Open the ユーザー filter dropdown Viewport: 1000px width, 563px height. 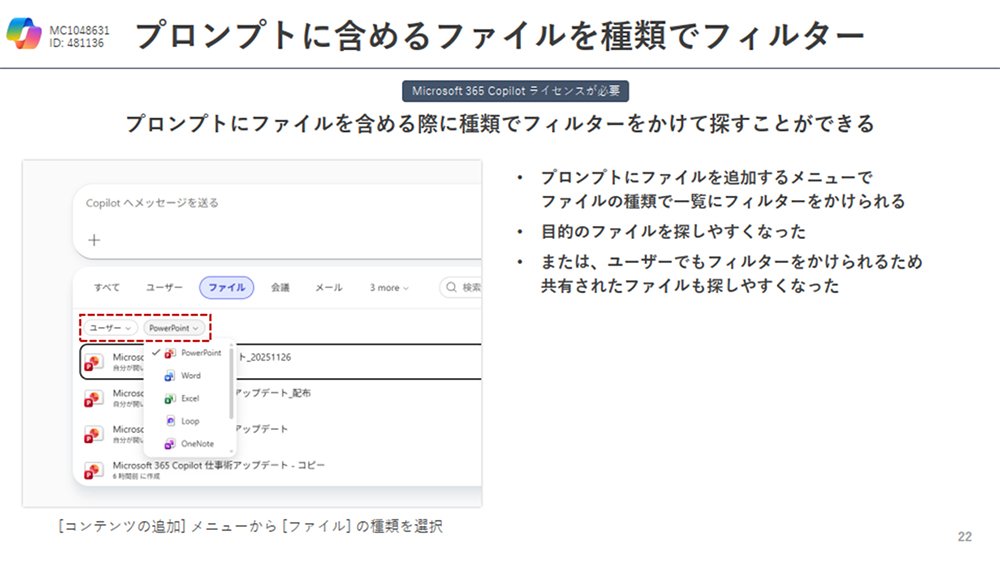pyautogui.click(x=110, y=328)
